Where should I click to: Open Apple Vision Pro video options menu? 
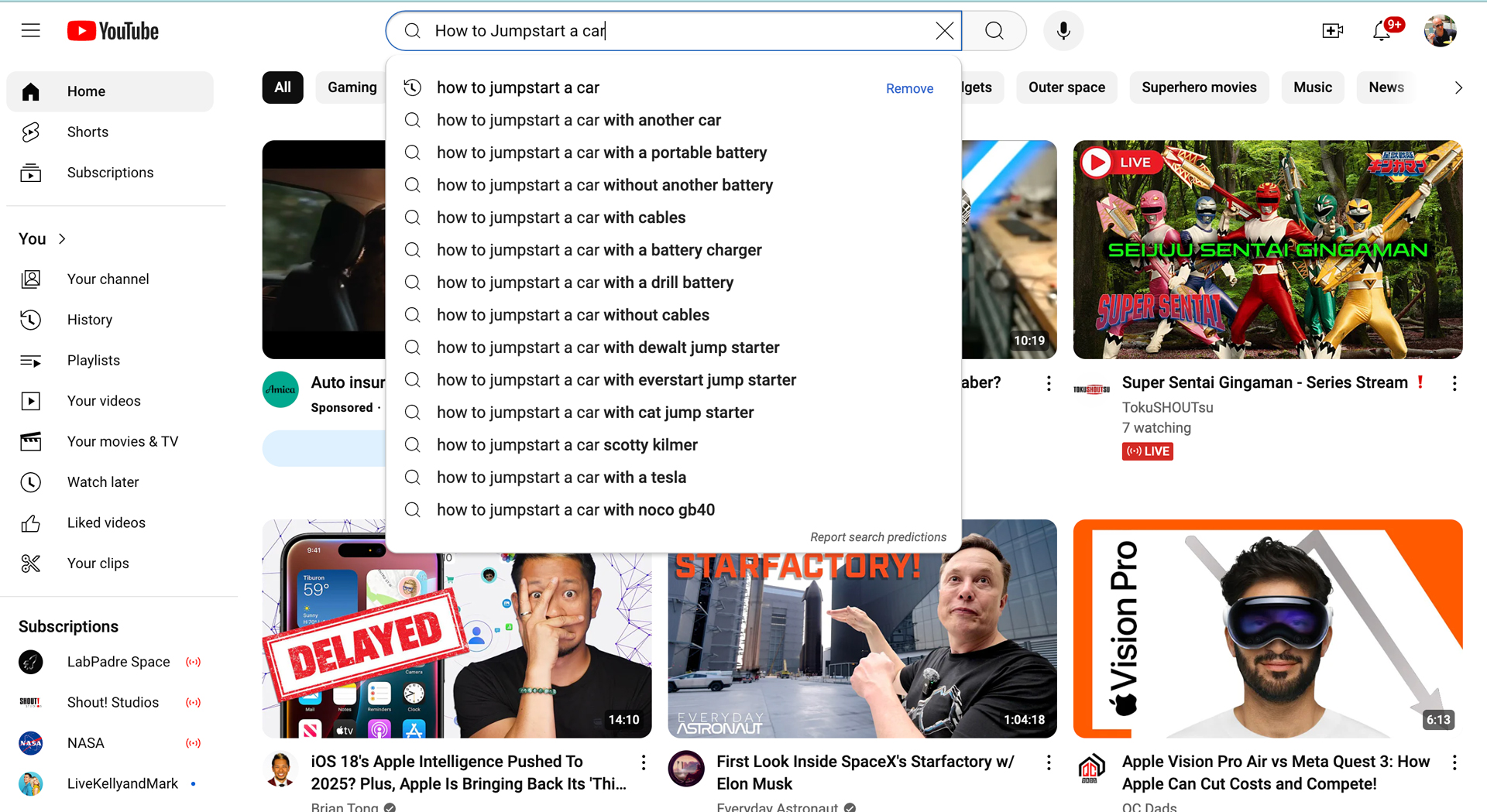coord(1454,762)
